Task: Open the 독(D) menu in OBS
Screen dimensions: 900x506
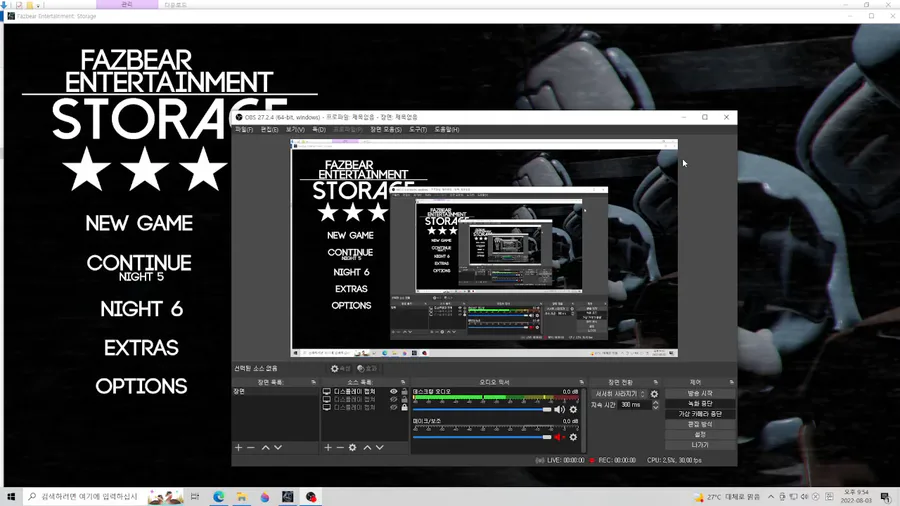Action: pyautogui.click(x=319, y=130)
